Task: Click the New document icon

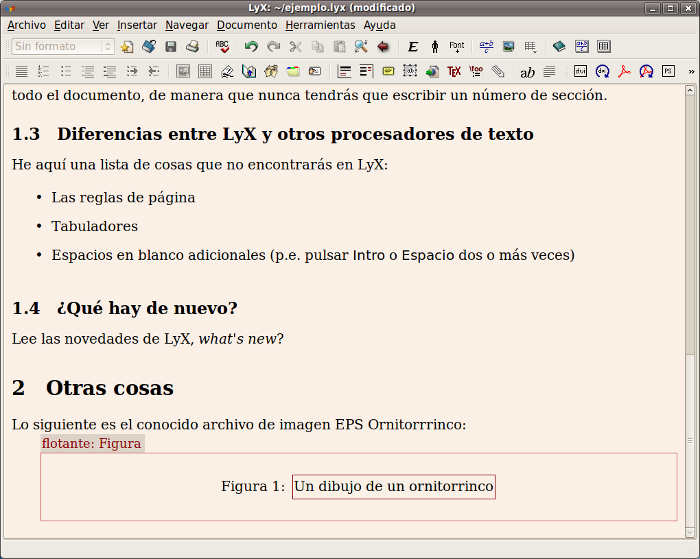Action: click(127, 46)
